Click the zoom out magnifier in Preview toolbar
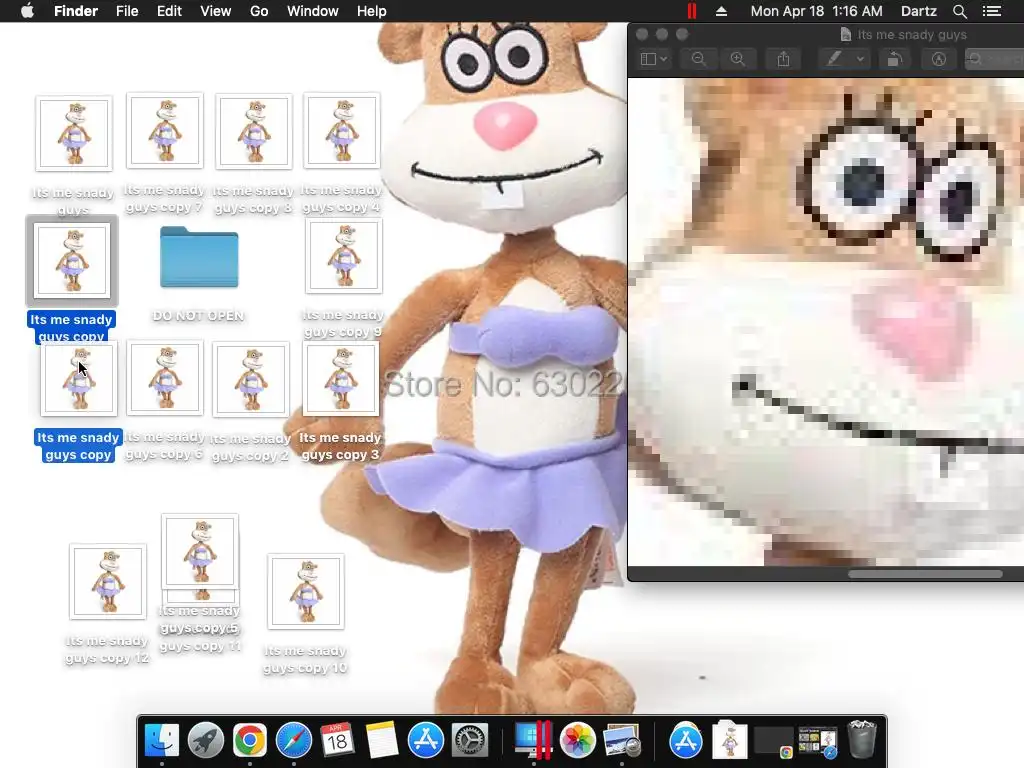1024x768 pixels. click(x=698, y=59)
